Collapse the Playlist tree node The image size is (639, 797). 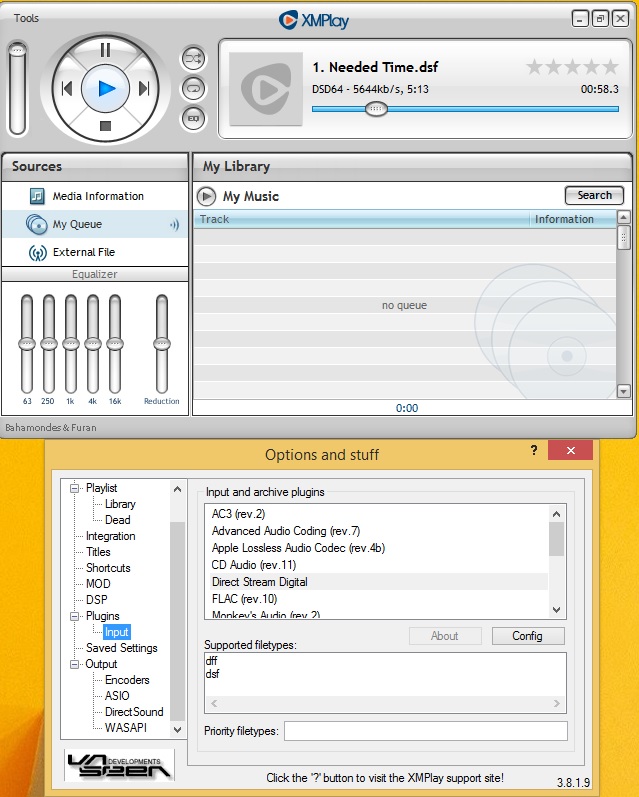pos(75,488)
